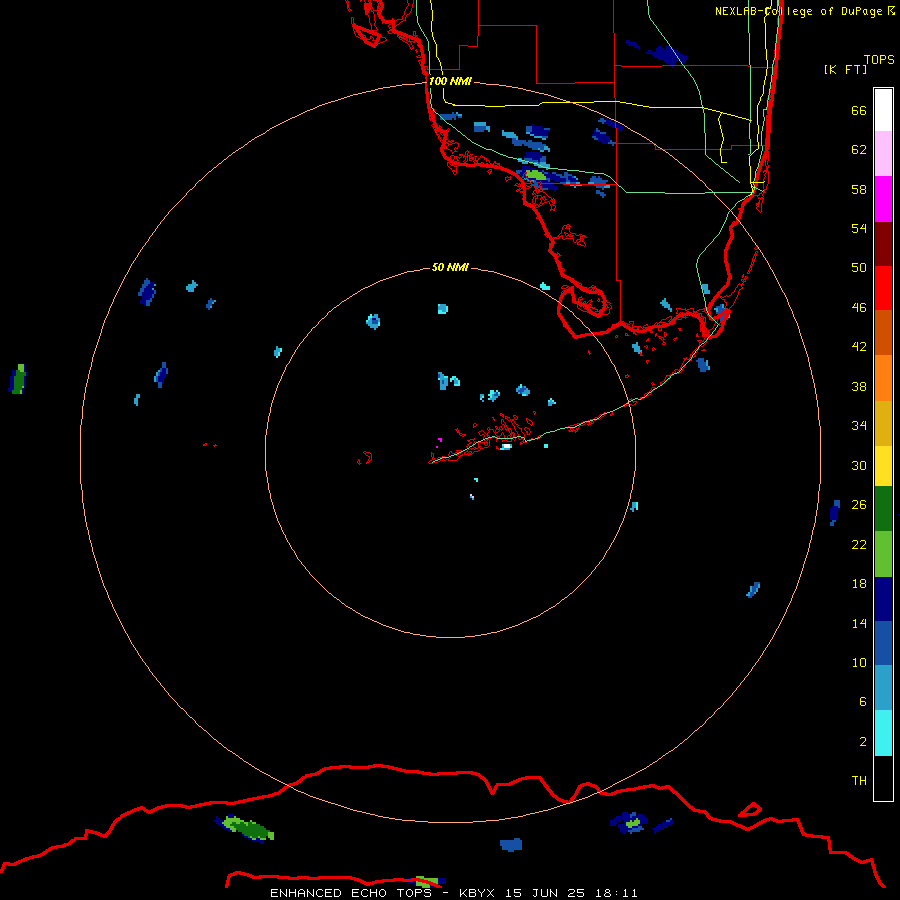Click the 62 legend value
Viewport: 900px width, 900px height.
click(859, 150)
